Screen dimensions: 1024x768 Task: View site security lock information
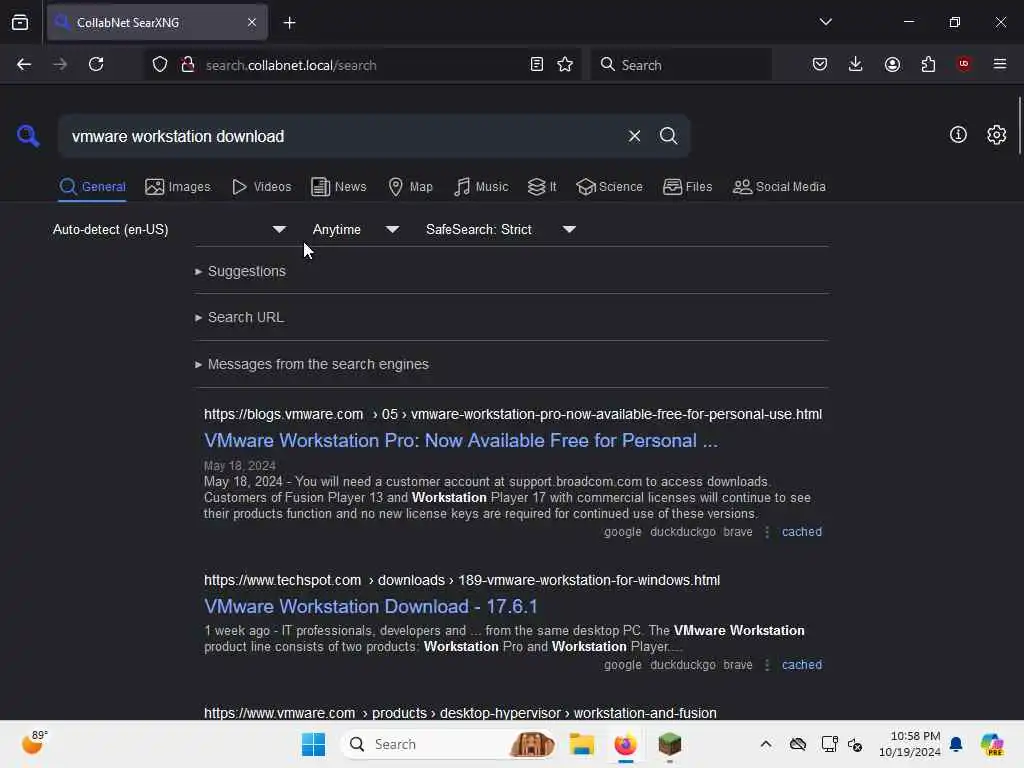click(x=188, y=64)
